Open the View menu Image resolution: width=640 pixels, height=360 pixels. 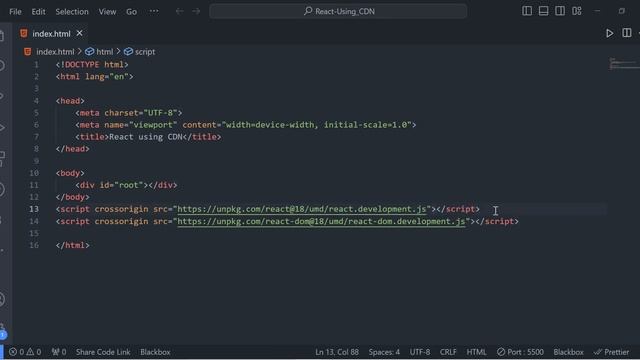pyautogui.click(x=107, y=11)
